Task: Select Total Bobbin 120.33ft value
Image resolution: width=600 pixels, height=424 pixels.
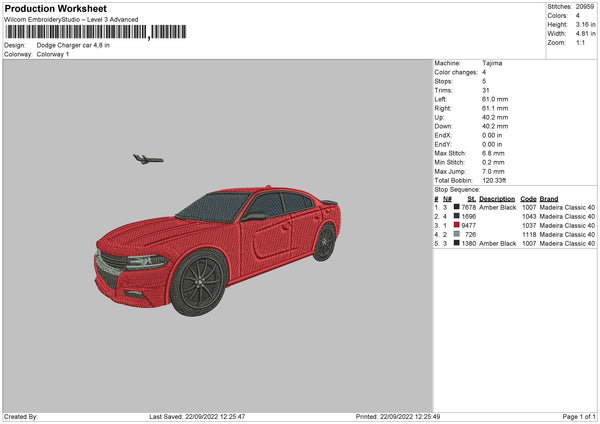Action: (494, 180)
